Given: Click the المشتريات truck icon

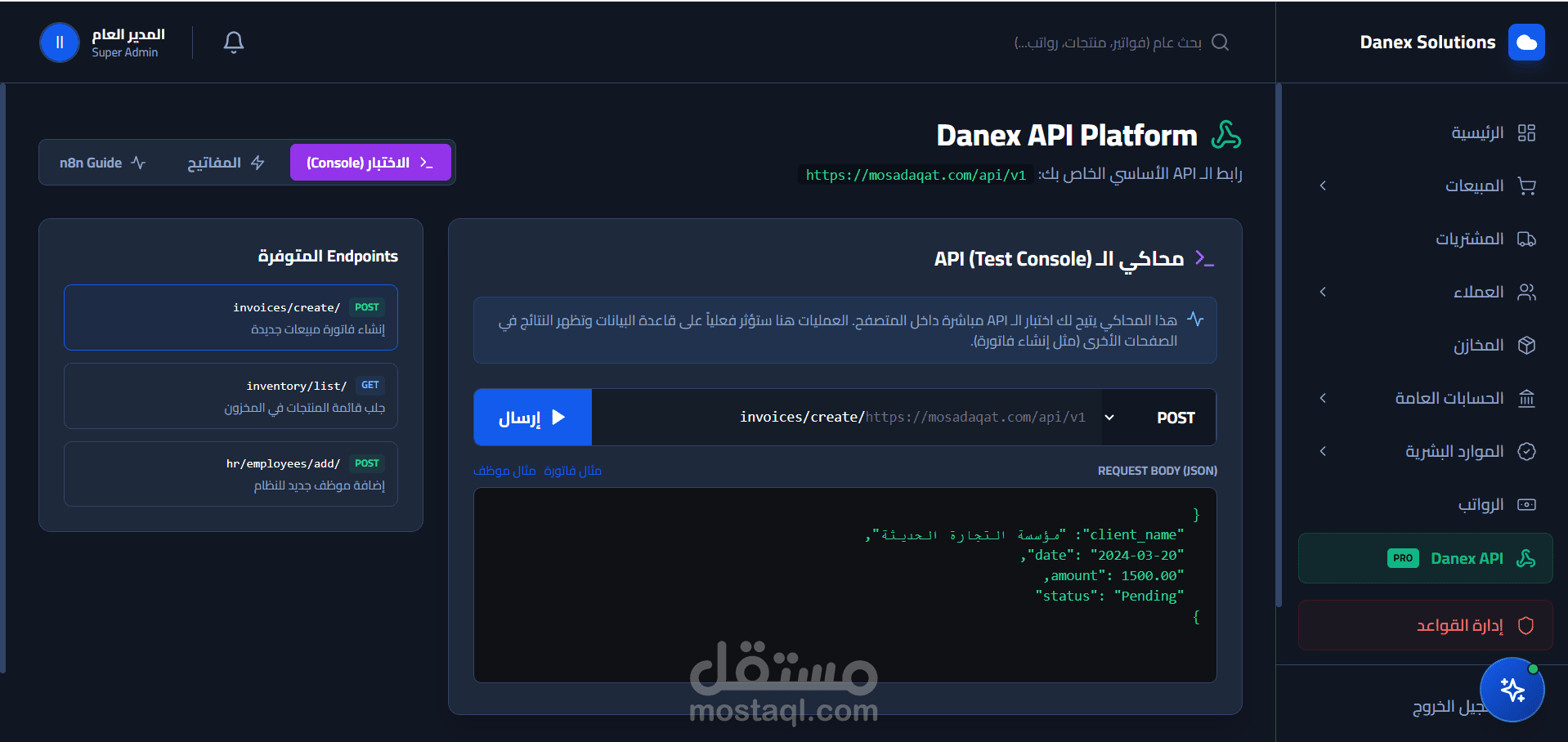Looking at the screenshot, I should [x=1526, y=239].
